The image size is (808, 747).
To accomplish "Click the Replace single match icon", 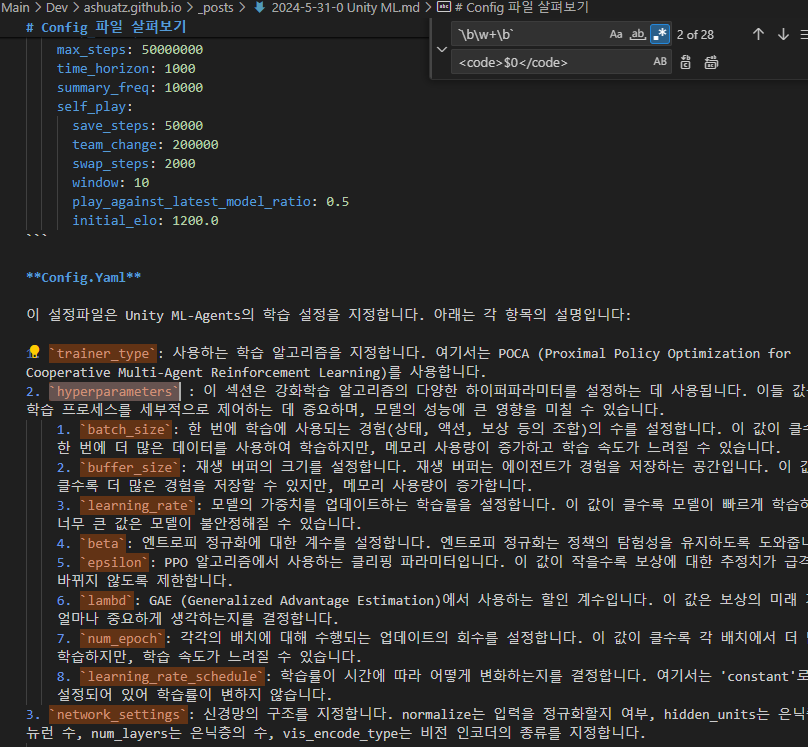I will click(686, 62).
